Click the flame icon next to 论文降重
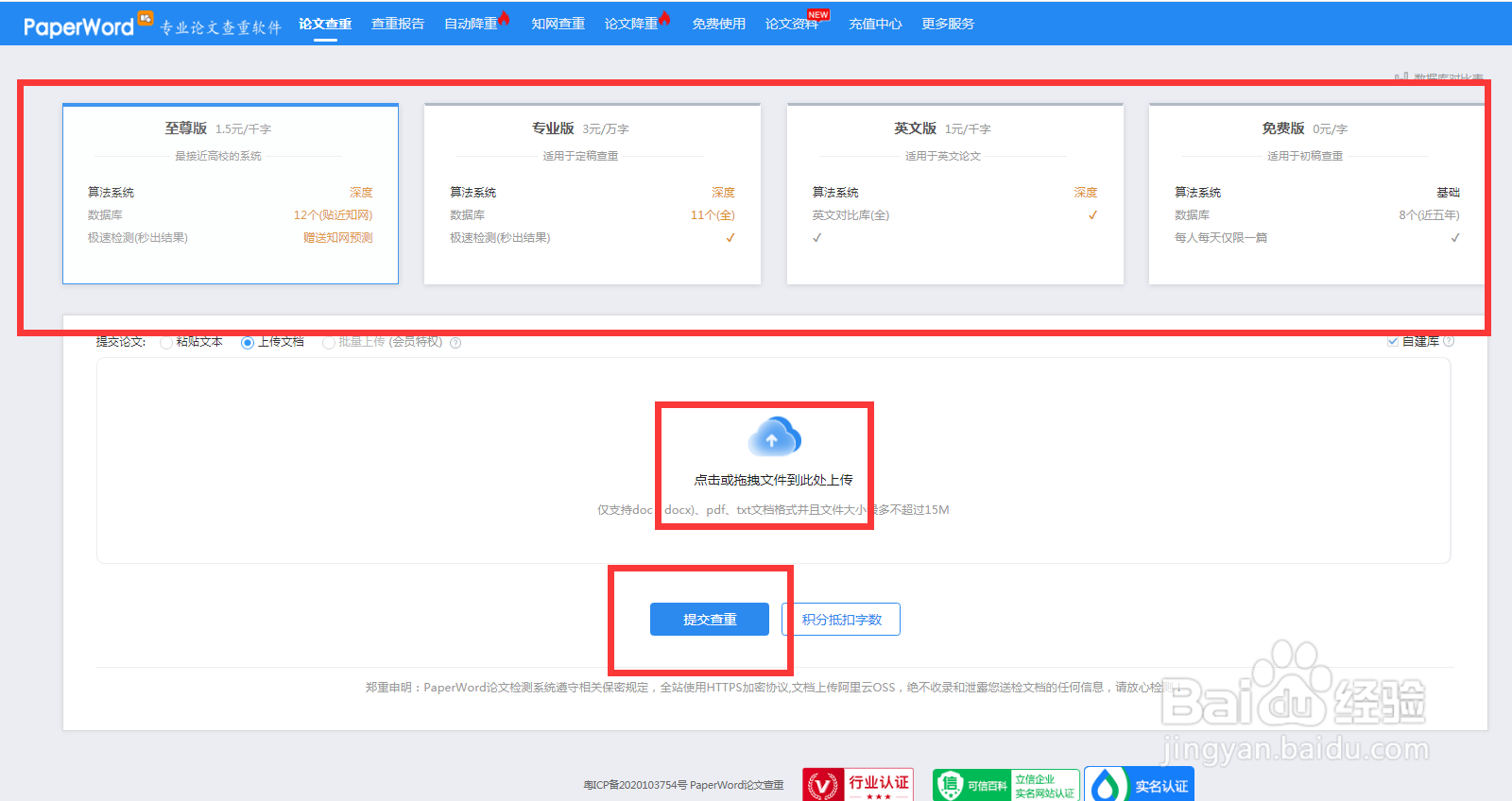Screen dimensions: 1512x801 [x=665, y=18]
